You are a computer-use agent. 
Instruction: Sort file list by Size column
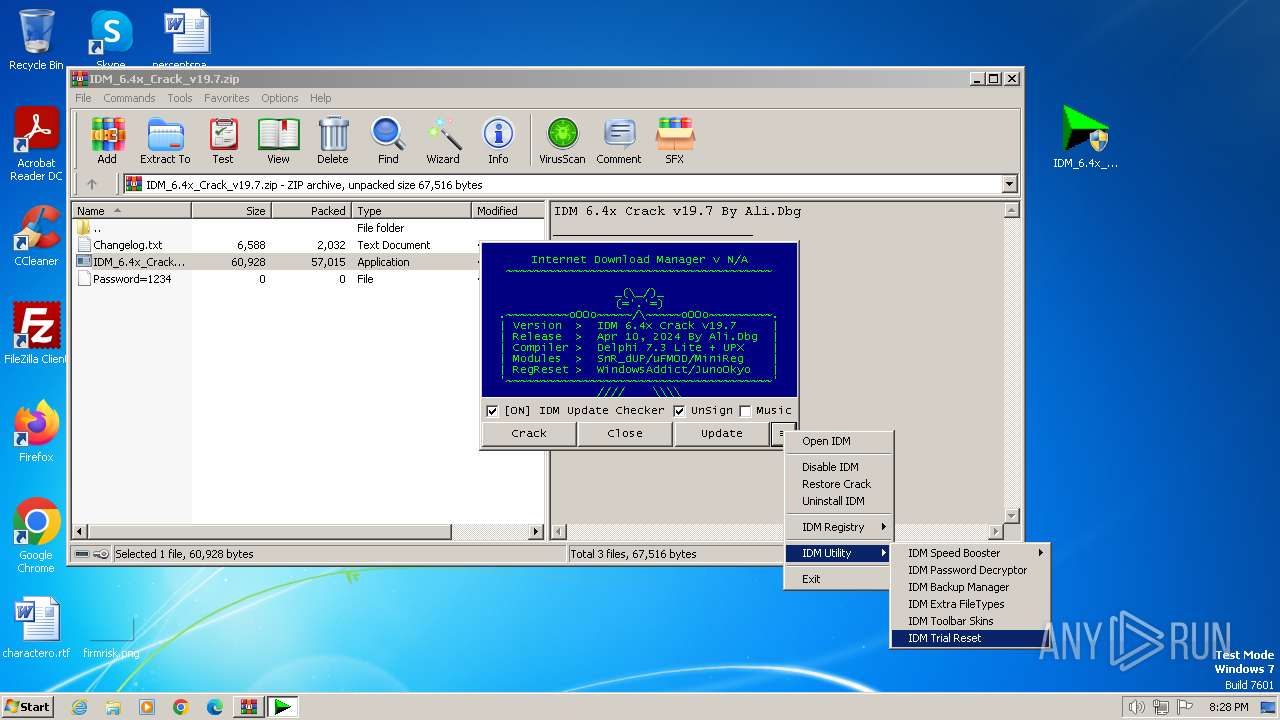tap(231, 211)
